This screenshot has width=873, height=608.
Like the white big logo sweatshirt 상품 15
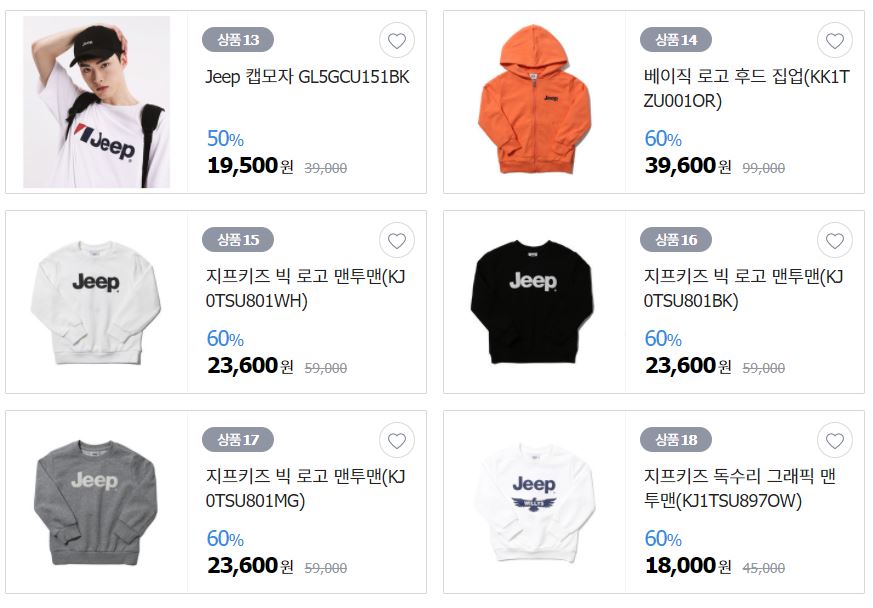pyautogui.click(x=396, y=241)
